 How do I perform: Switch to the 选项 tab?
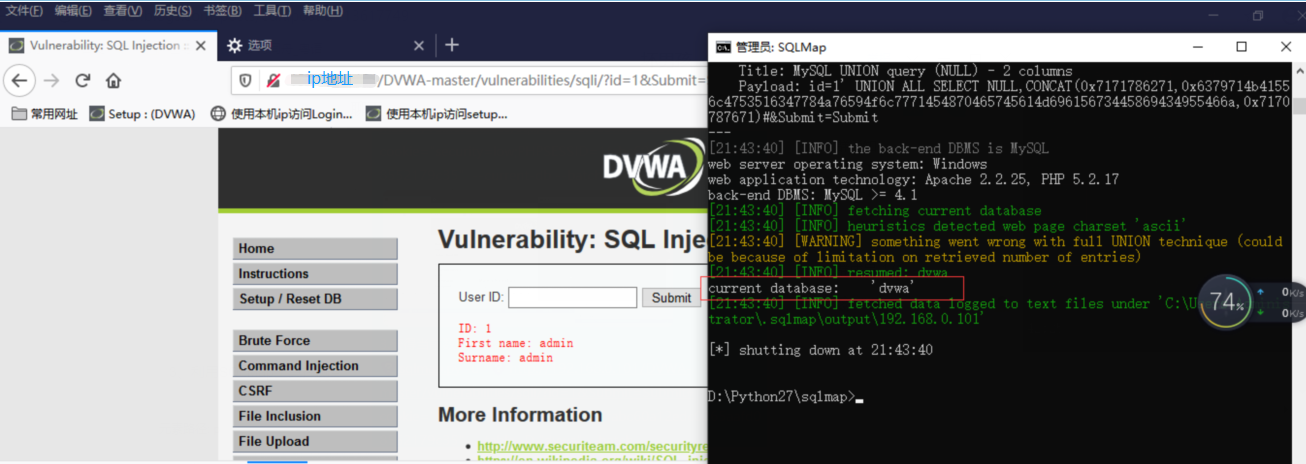(325, 45)
